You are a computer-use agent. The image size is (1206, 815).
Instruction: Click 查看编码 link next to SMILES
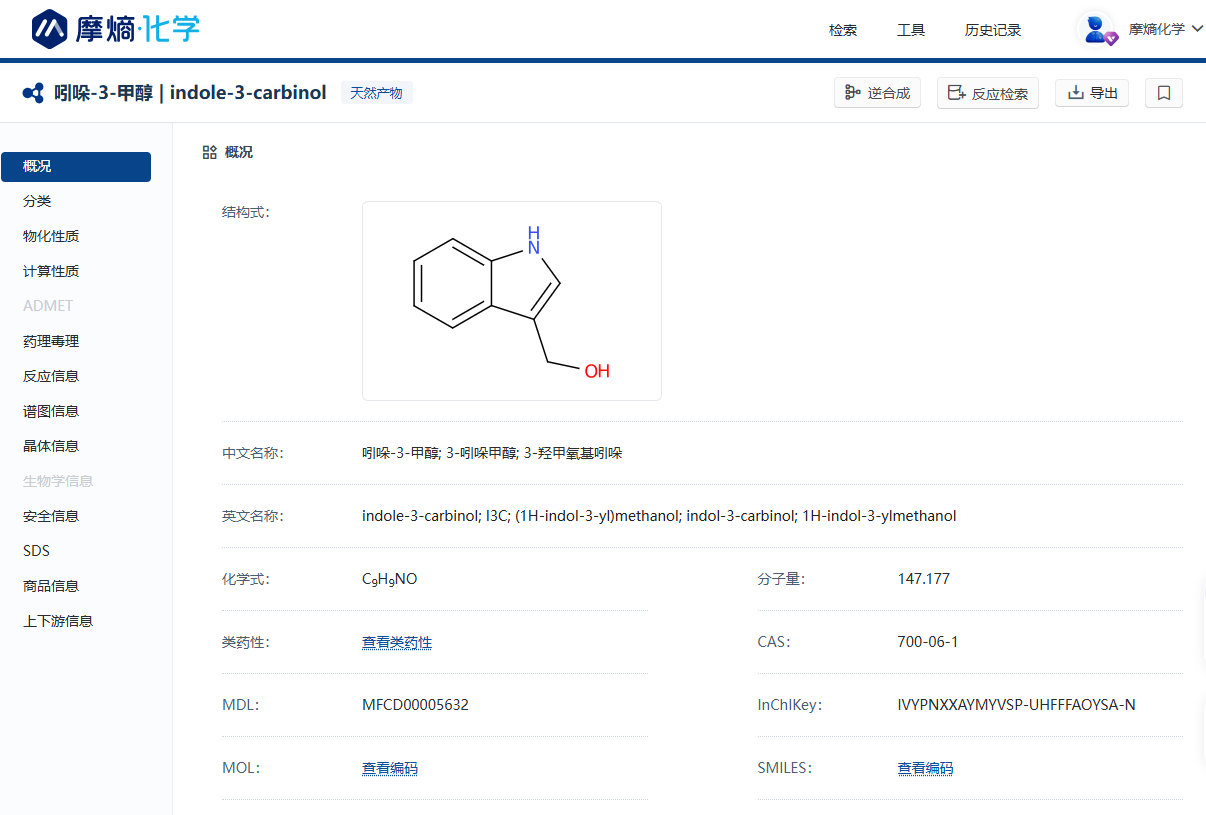(x=925, y=768)
